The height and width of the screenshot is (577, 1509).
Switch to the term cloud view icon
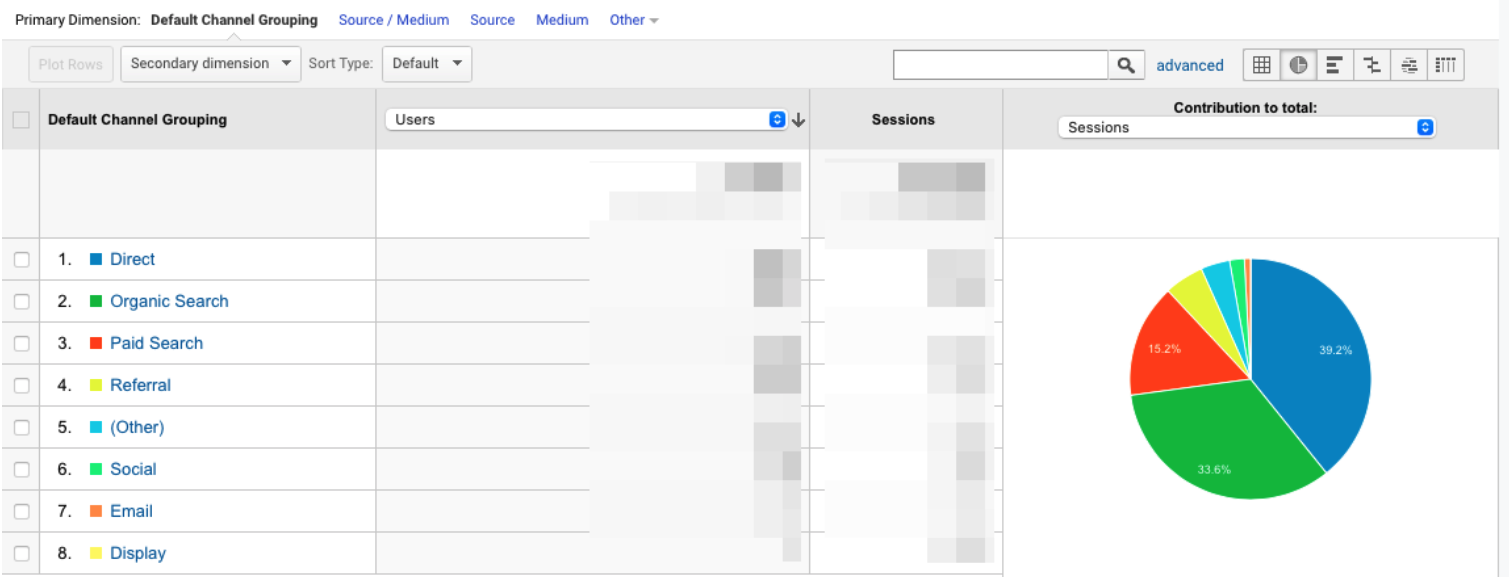tap(1409, 65)
